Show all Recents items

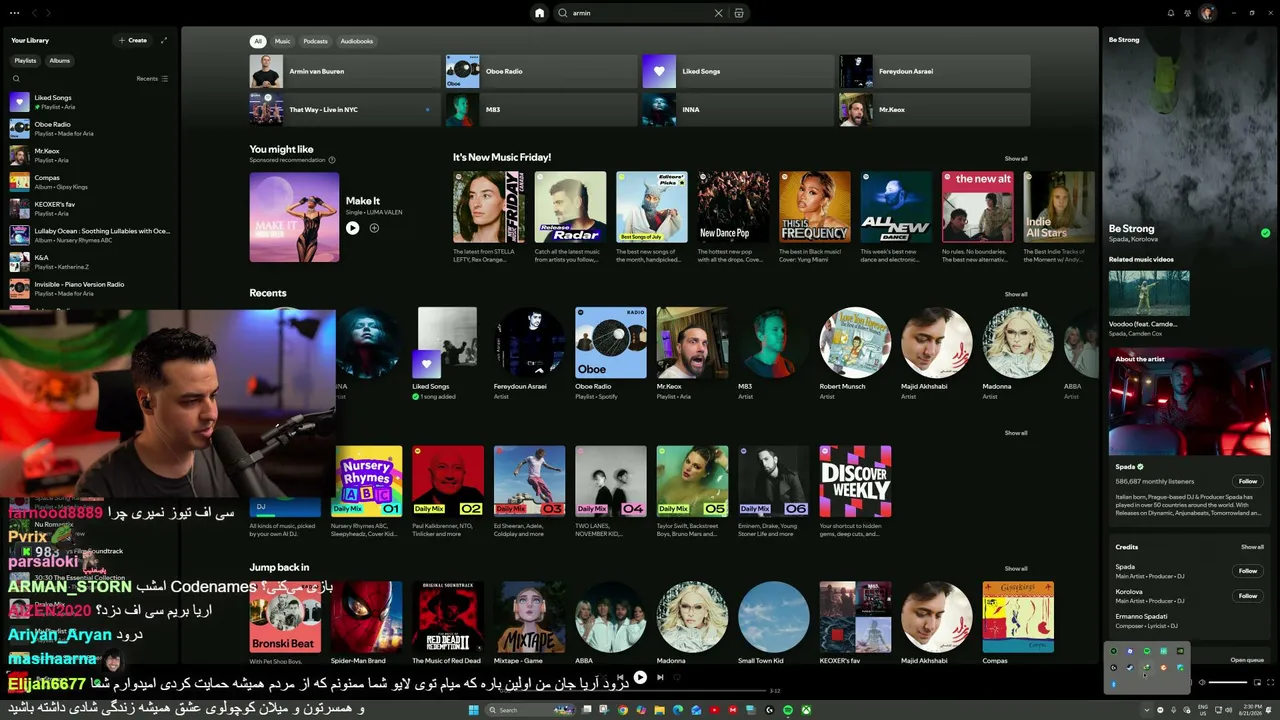click(x=1016, y=294)
